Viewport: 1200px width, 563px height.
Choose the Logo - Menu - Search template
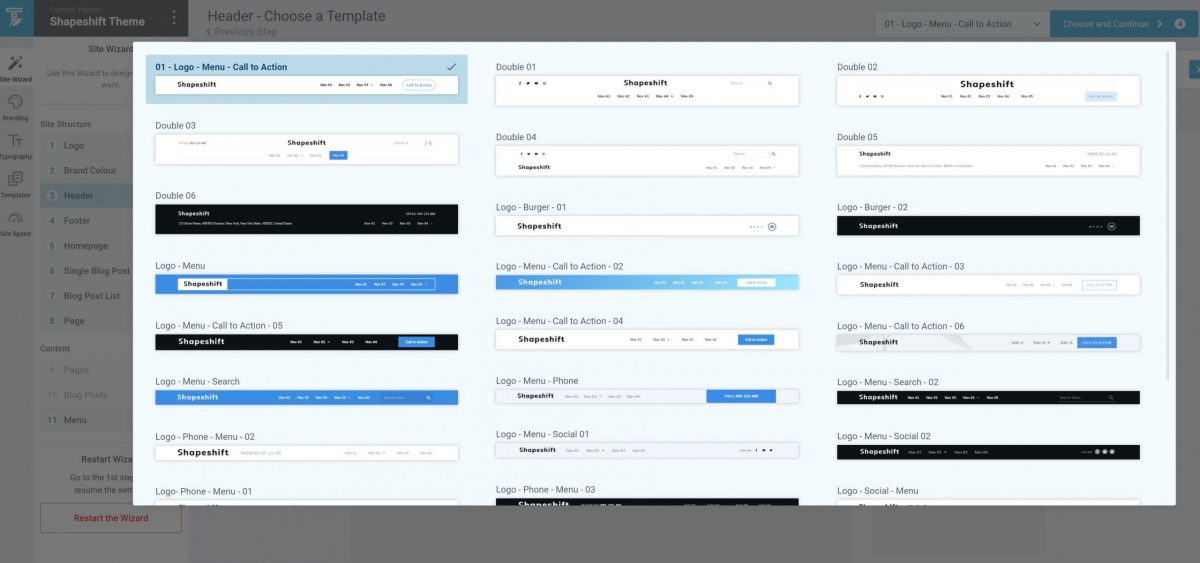click(307, 397)
